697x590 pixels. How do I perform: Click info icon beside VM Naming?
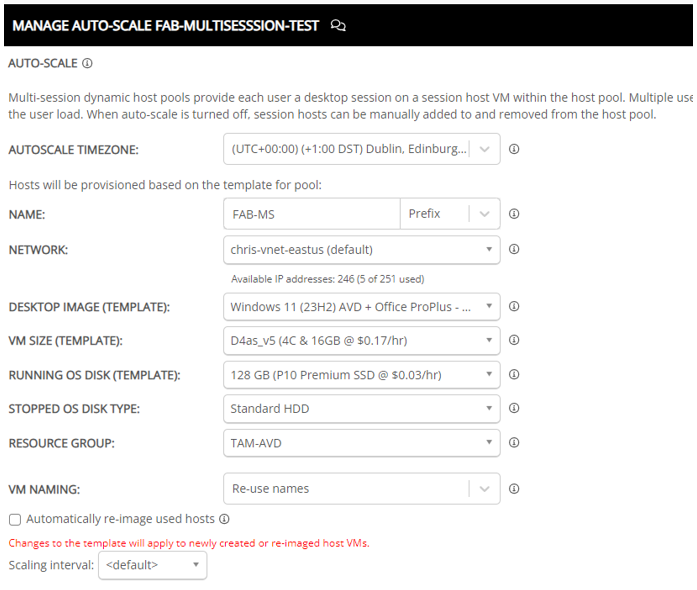coord(514,489)
